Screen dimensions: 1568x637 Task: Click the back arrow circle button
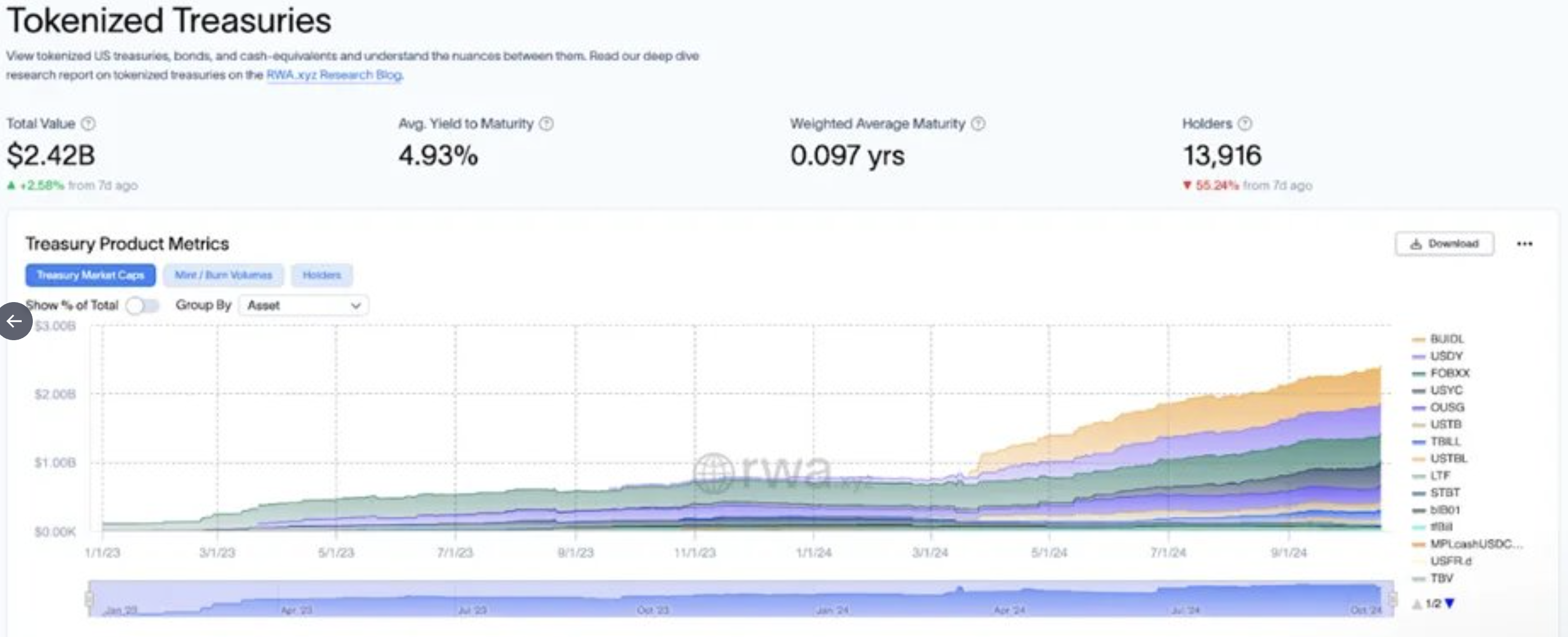click(x=15, y=321)
